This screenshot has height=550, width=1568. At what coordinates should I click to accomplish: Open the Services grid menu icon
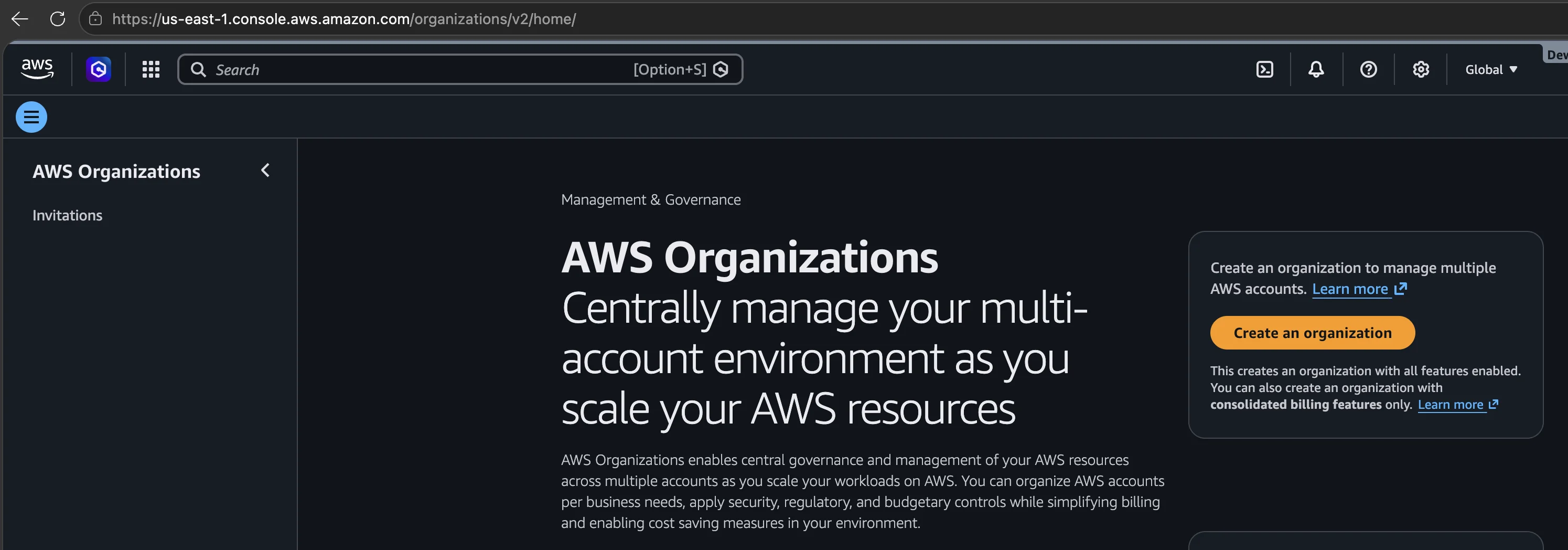click(151, 69)
